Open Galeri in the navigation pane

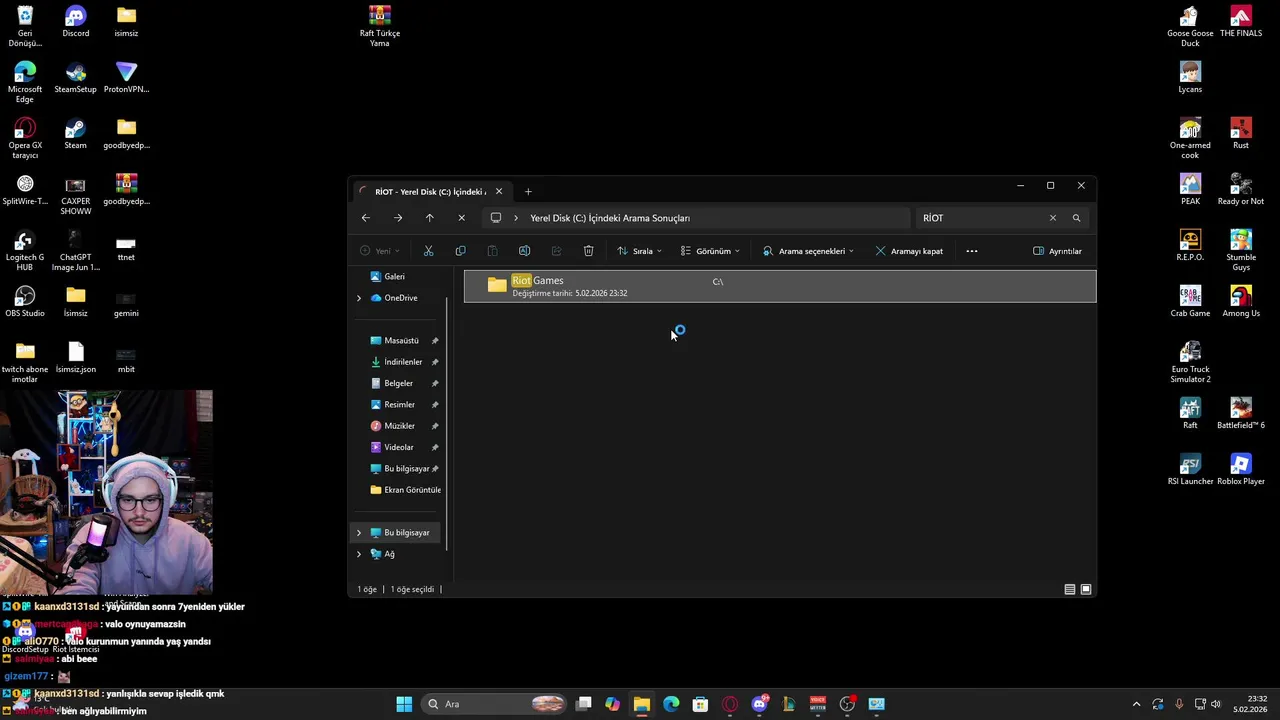click(395, 277)
